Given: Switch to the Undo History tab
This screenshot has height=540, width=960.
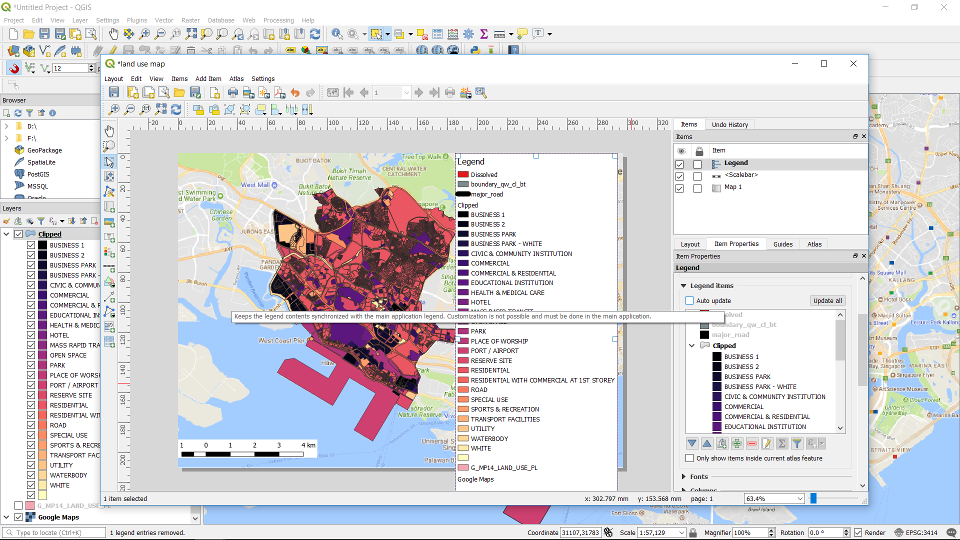Looking at the screenshot, I should 729,125.
